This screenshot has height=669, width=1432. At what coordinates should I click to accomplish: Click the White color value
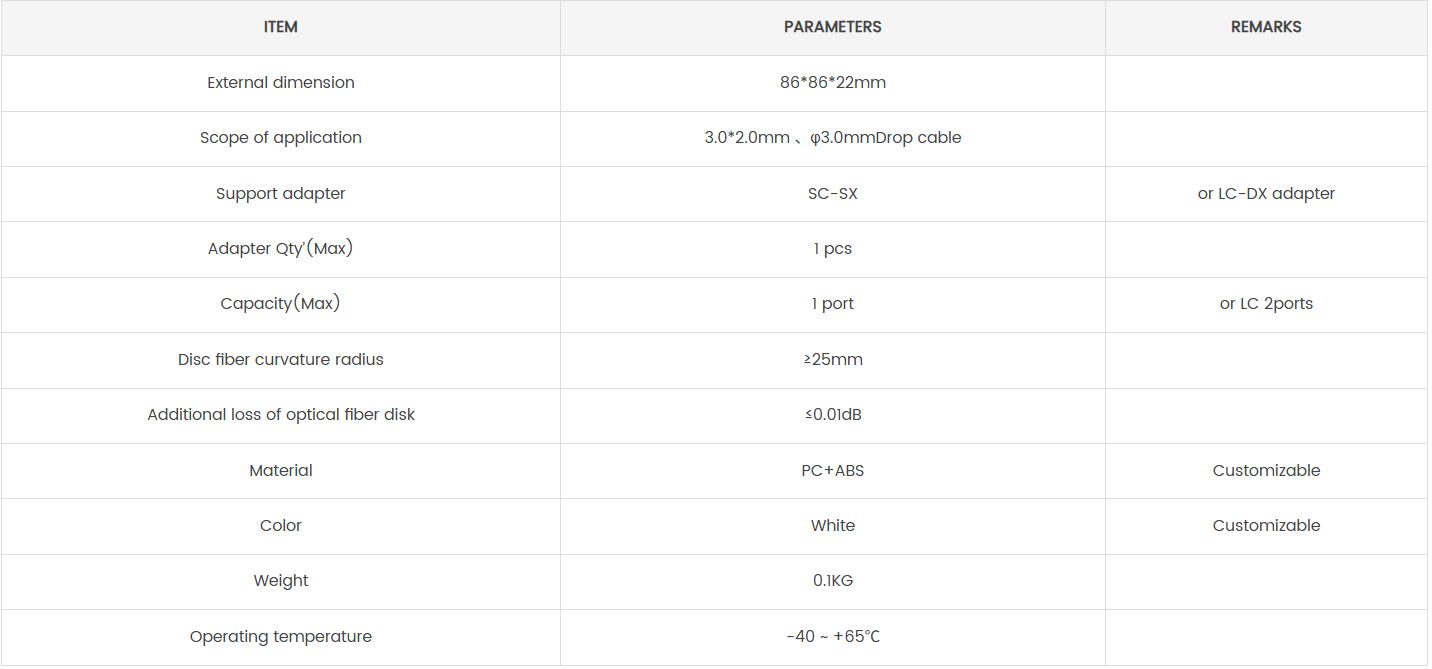point(832,526)
